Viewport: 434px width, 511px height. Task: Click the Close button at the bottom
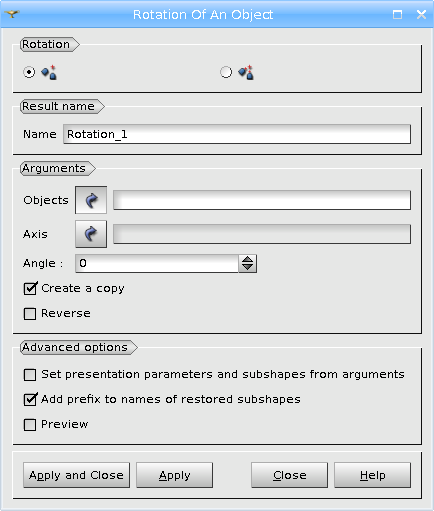(289, 475)
